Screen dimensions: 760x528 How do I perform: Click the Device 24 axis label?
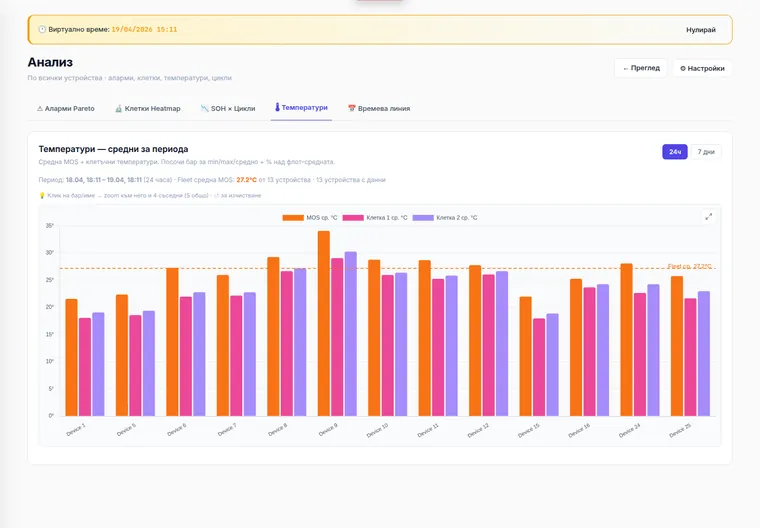629,430
